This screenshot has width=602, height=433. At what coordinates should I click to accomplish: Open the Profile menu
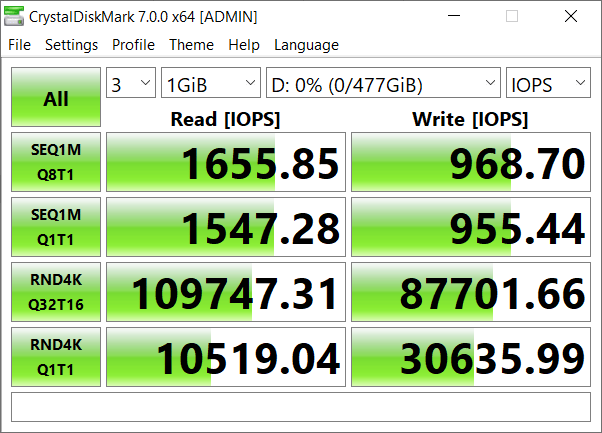[133, 45]
